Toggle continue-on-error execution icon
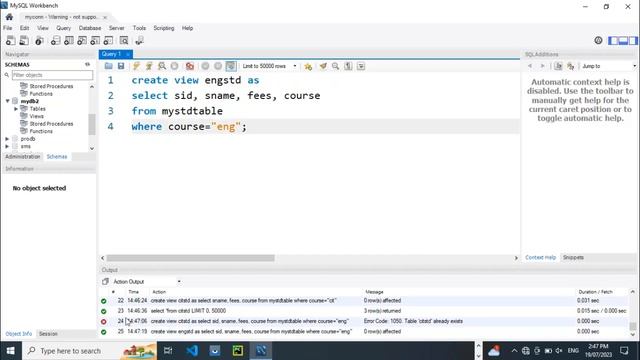Image resolution: width=640 pixels, height=360 pixels. [x=190, y=66]
